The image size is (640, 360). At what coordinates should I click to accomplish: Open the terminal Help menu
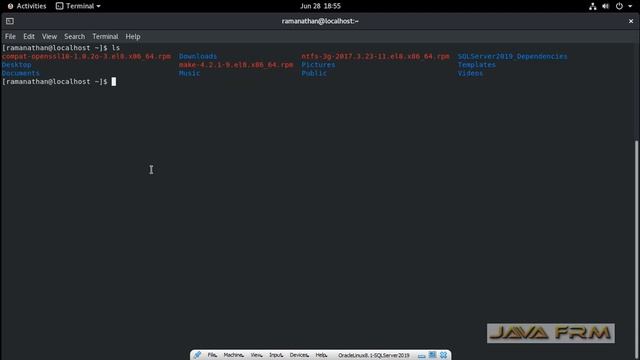coord(133,36)
